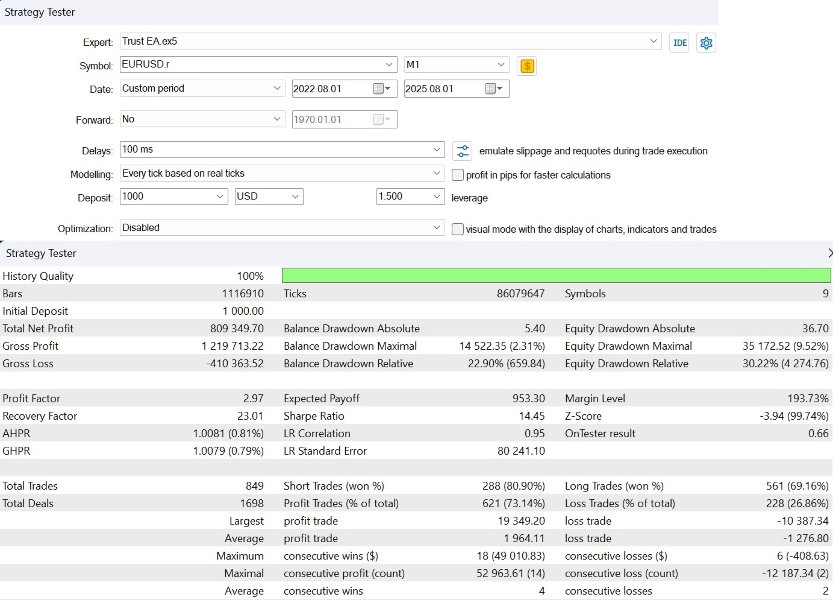Click the Sharpe Ratio value 14.45
This screenshot has width=833, height=600.
(532, 416)
